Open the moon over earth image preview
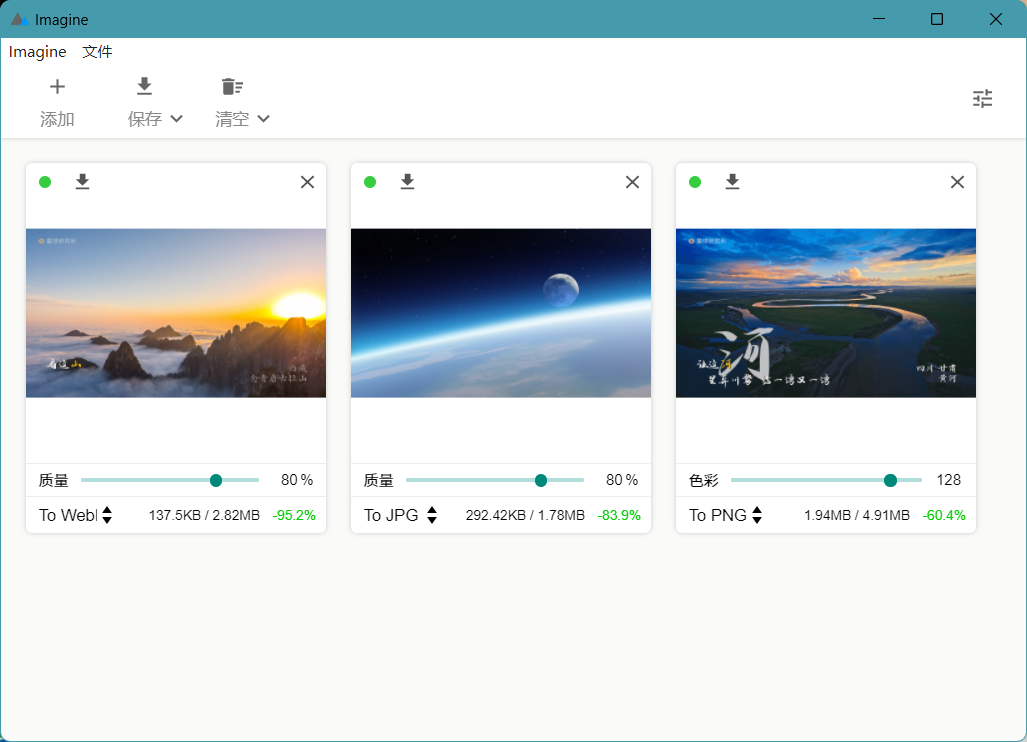 (x=501, y=313)
